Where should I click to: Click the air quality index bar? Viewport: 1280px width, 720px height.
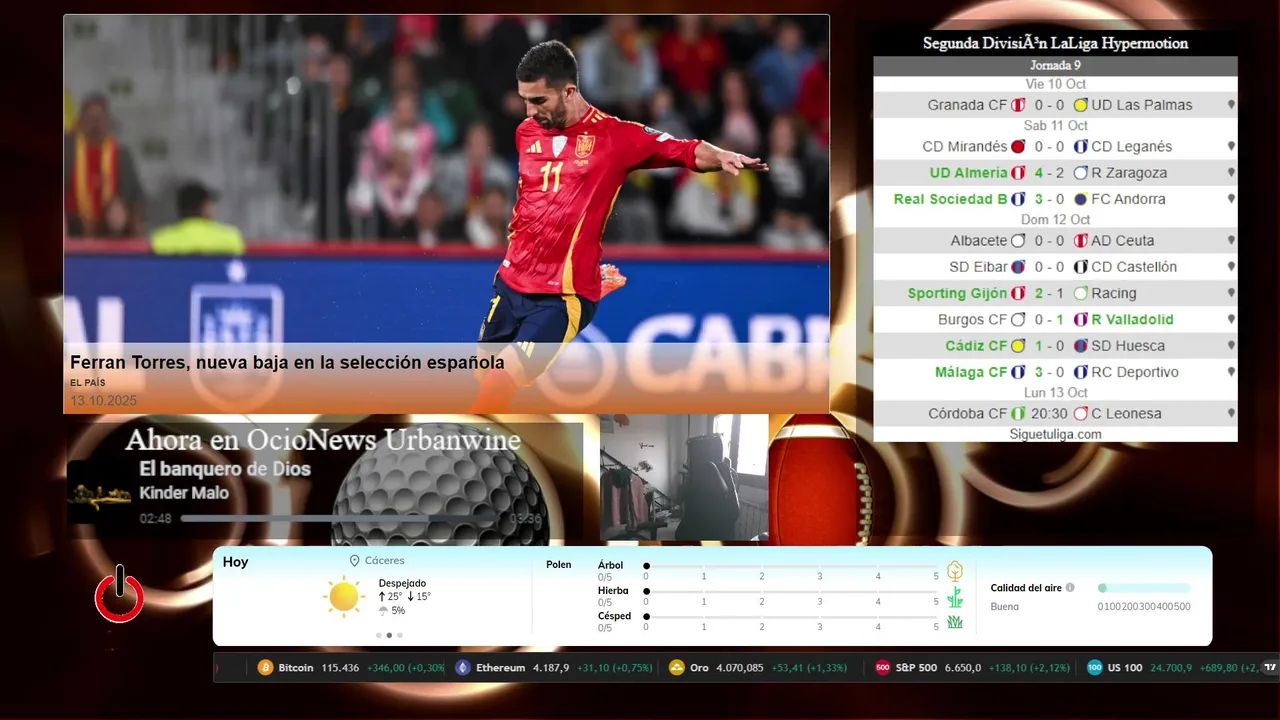point(1145,588)
